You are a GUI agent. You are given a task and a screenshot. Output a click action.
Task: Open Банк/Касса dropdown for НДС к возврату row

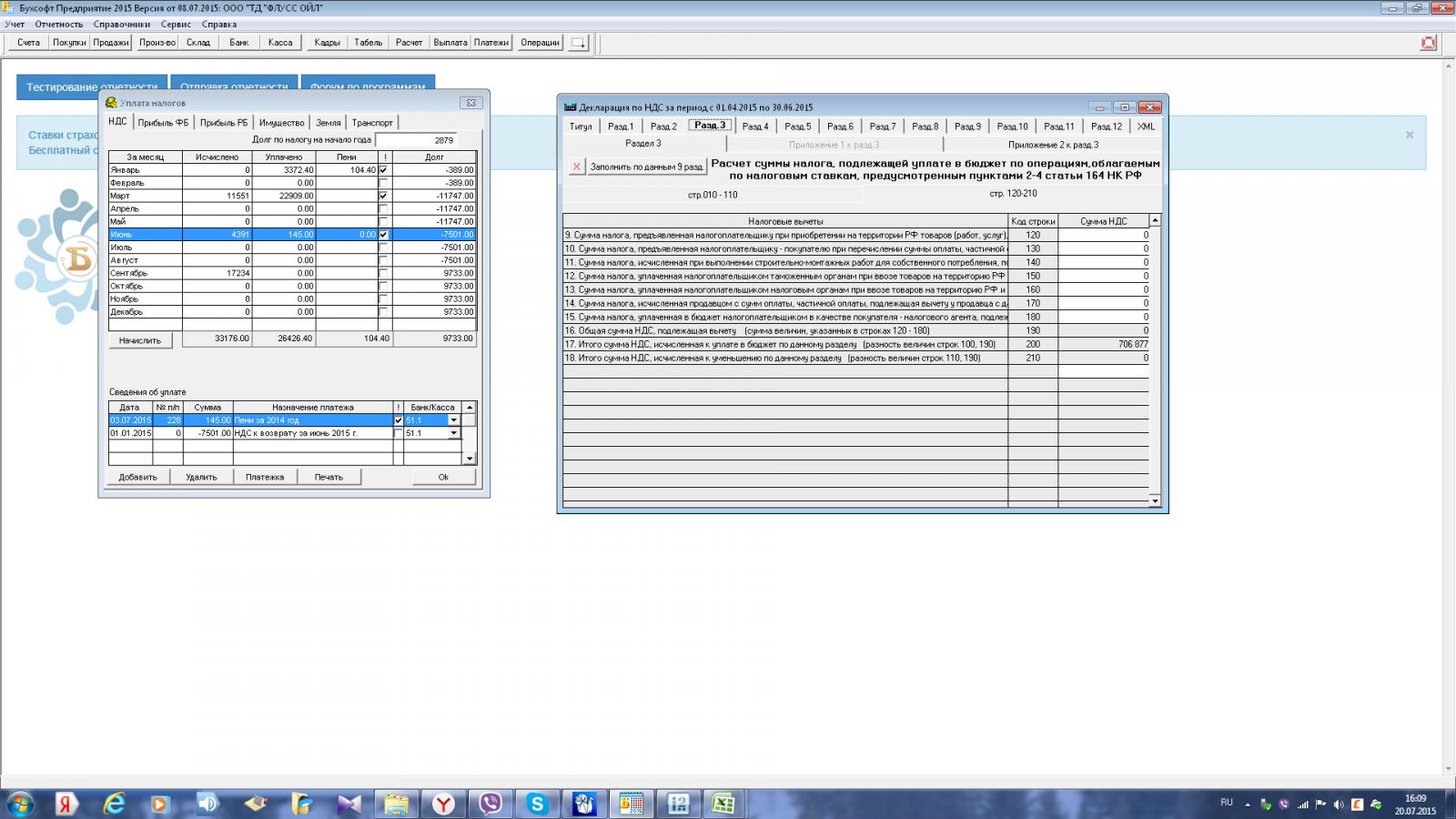[x=453, y=433]
